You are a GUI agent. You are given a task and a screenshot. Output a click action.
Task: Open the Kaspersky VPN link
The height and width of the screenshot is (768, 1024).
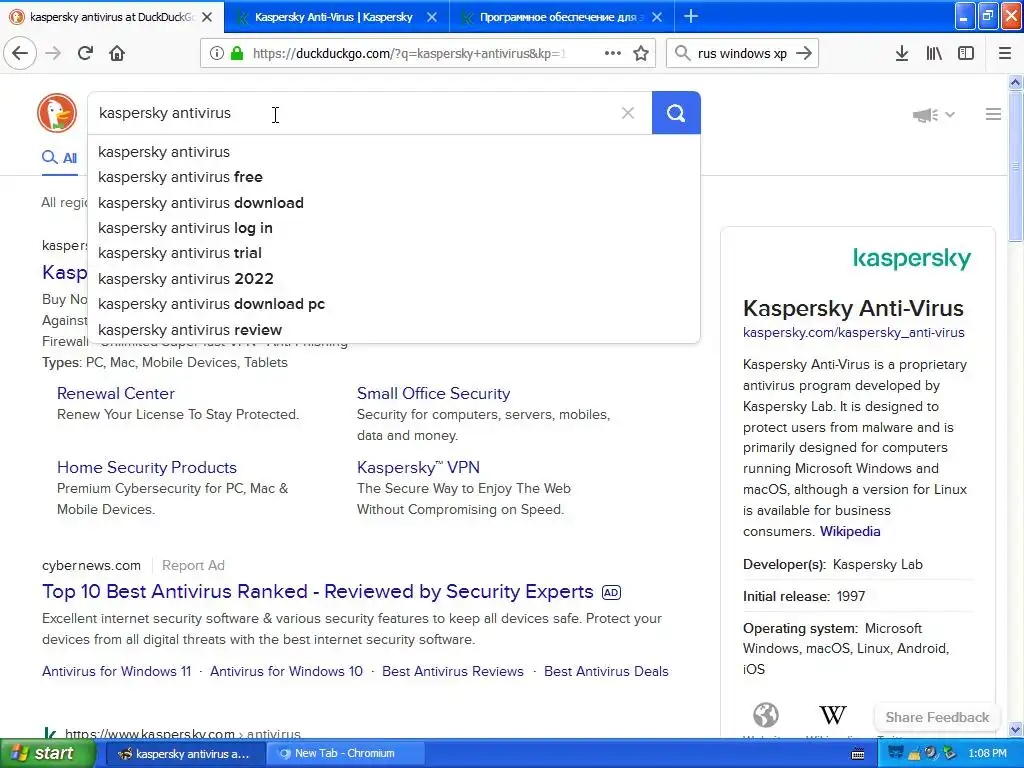pyautogui.click(x=418, y=467)
